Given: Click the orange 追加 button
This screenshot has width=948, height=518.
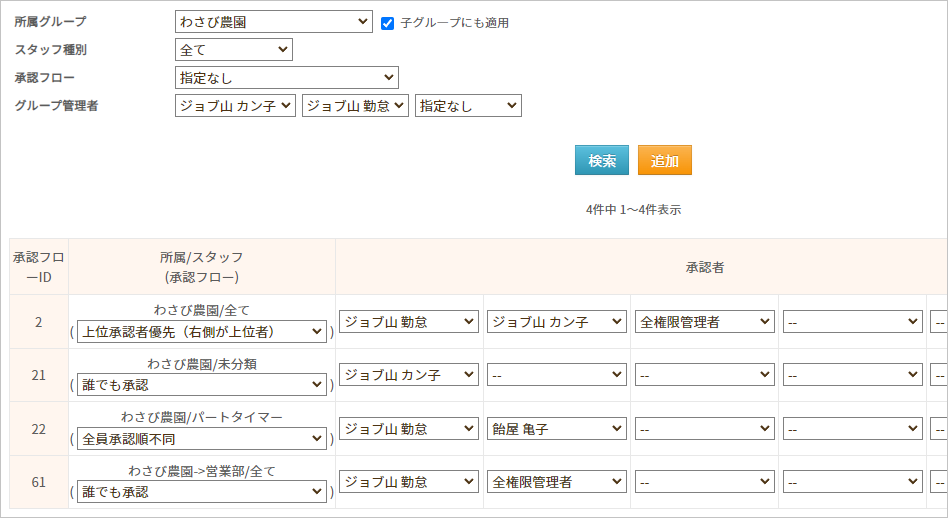Looking at the screenshot, I should coord(664,160).
